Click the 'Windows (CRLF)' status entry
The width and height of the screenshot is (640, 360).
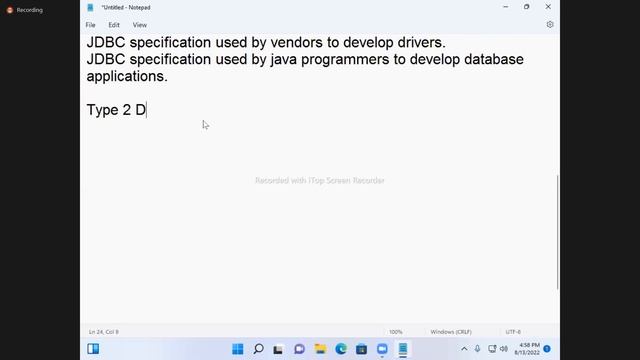[451, 332]
